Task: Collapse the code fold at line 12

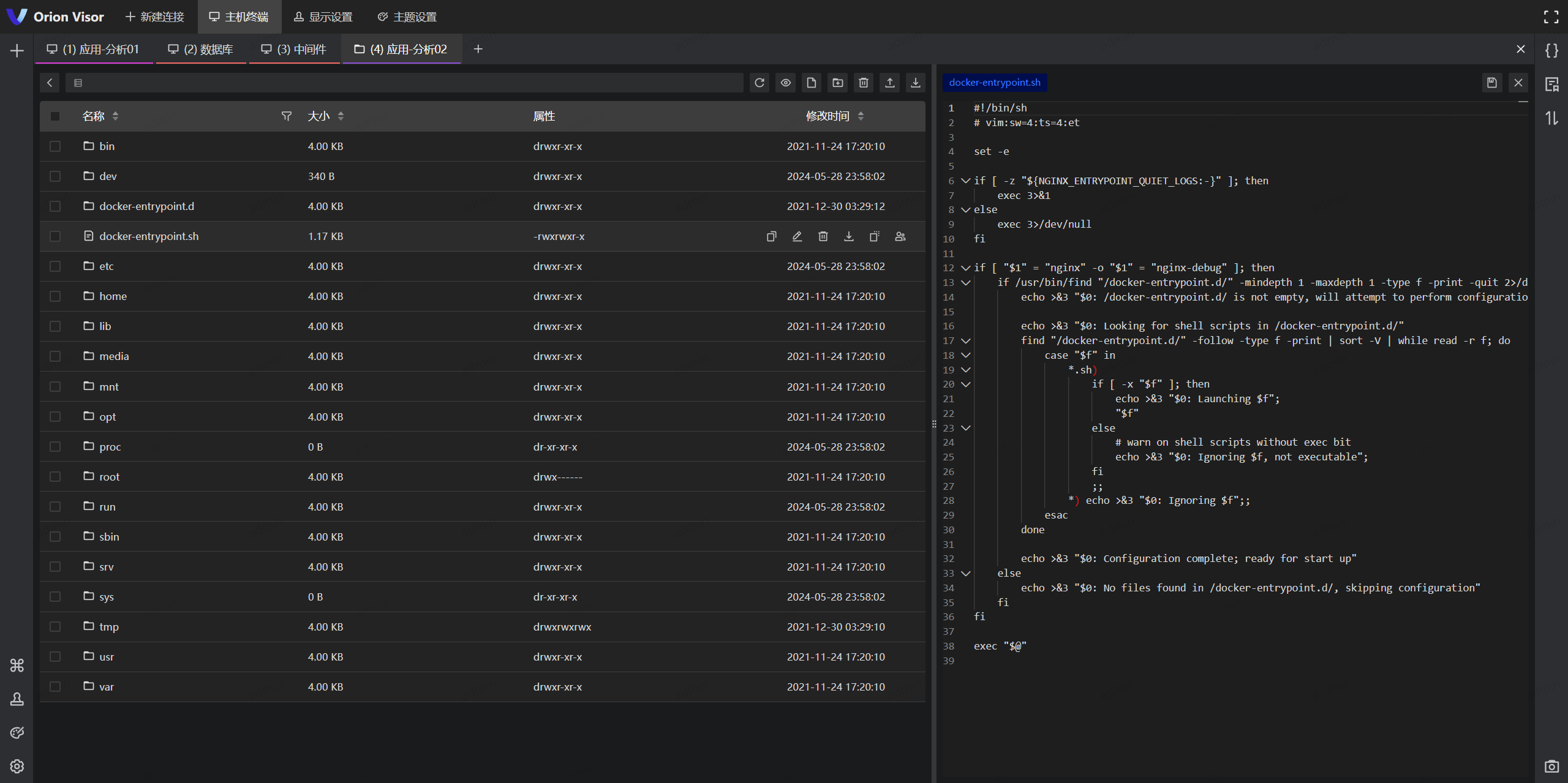Action: (966, 268)
